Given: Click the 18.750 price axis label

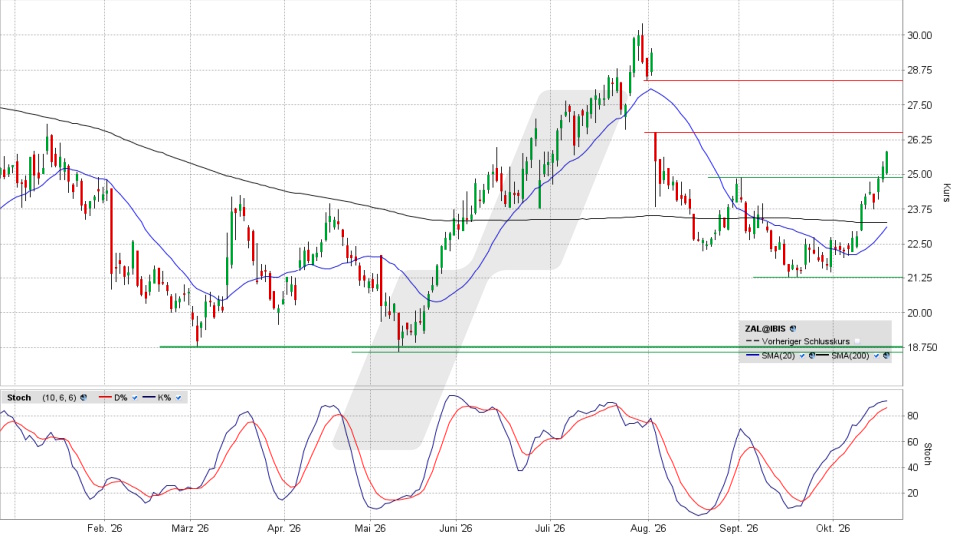Looking at the screenshot, I should tap(922, 347).
